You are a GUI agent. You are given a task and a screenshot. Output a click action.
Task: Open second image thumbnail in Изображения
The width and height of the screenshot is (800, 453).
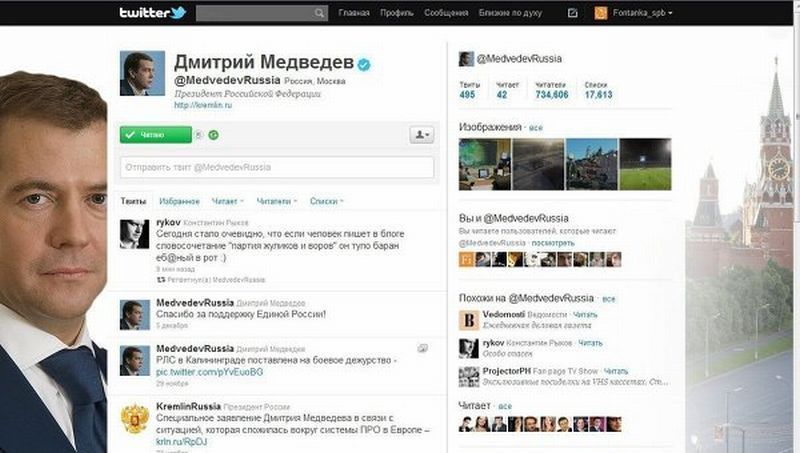[x=538, y=164]
